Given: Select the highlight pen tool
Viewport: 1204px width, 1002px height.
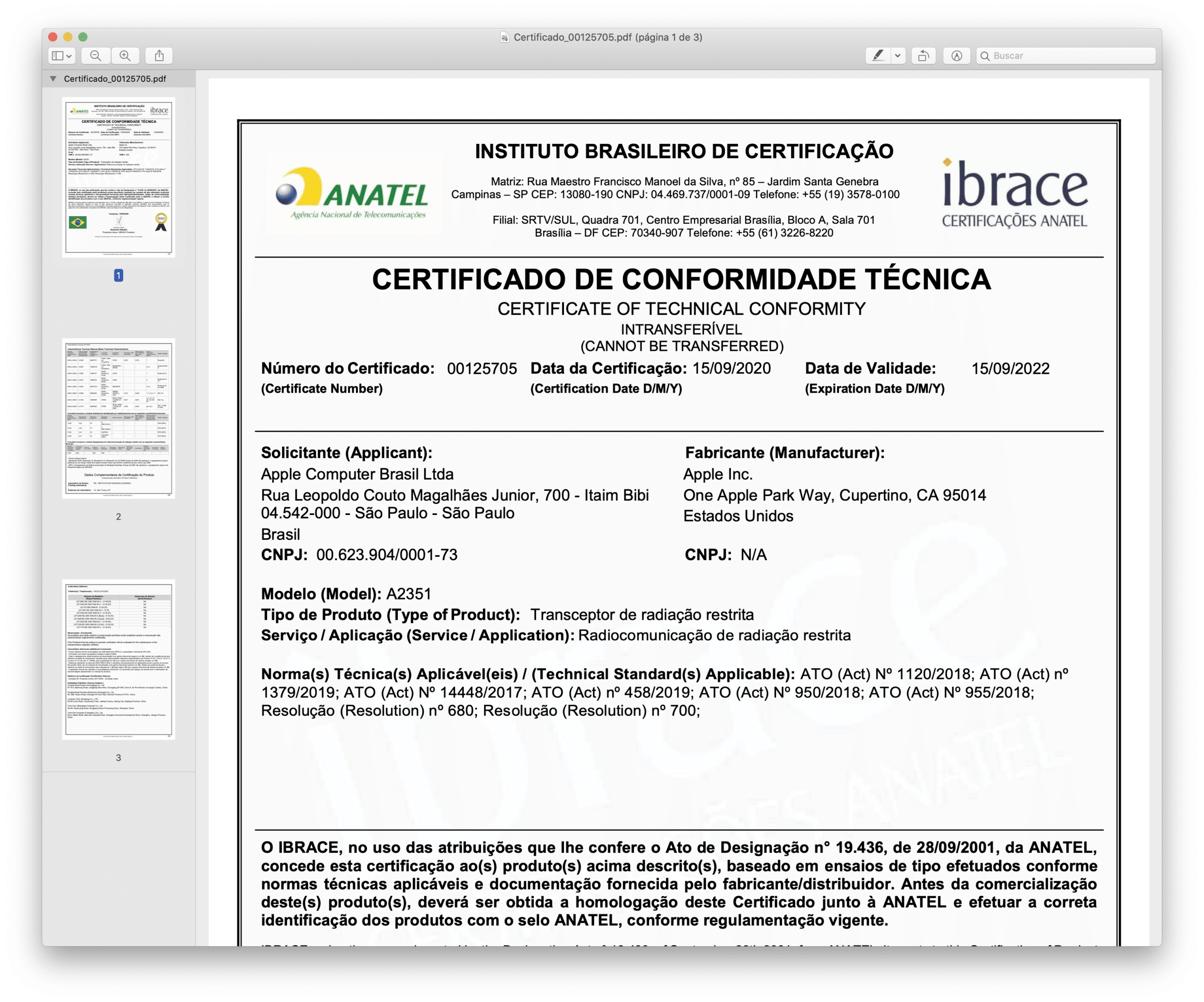Looking at the screenshot, I should tap(878, 55).
